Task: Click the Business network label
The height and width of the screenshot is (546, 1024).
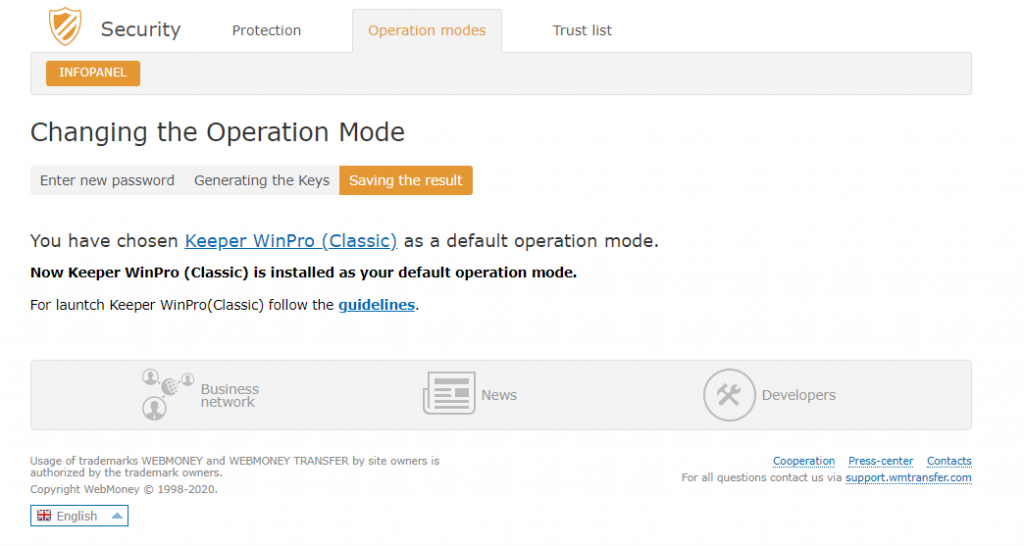Action: click(x=229, y=395)
